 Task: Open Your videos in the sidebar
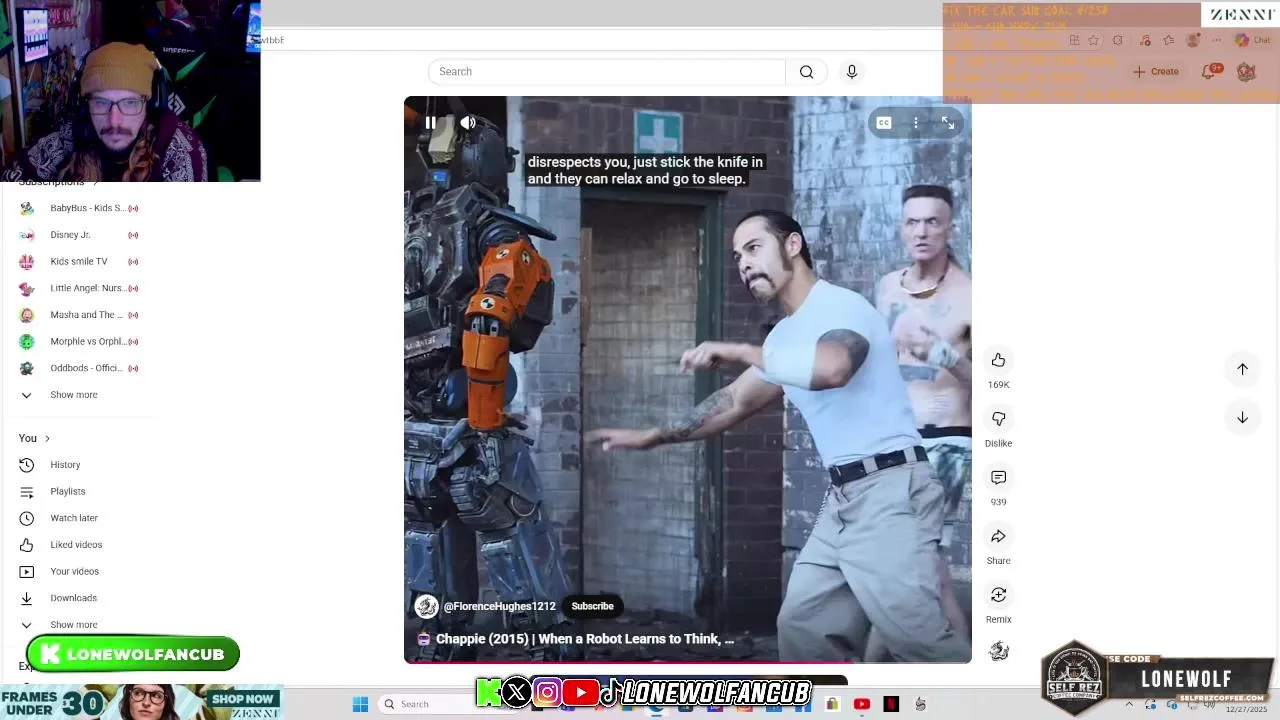click(74, 572)
